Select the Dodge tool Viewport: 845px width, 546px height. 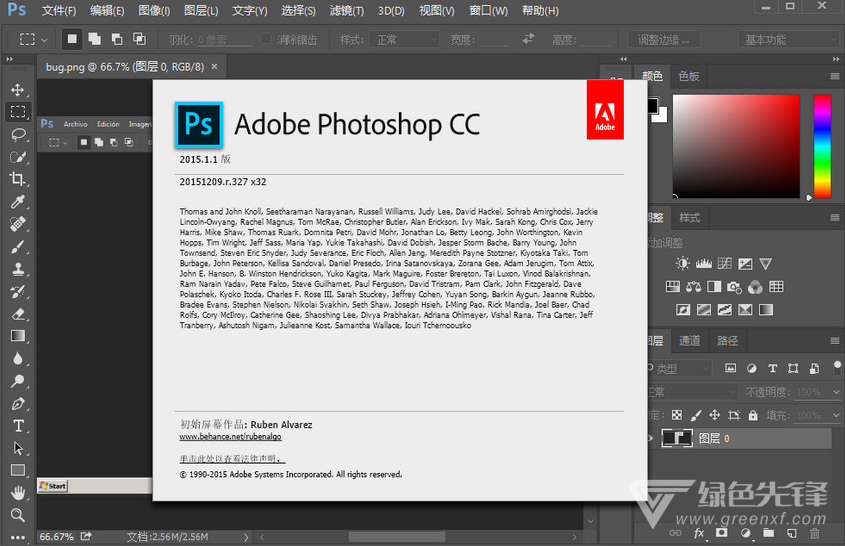tap(18, 381)
